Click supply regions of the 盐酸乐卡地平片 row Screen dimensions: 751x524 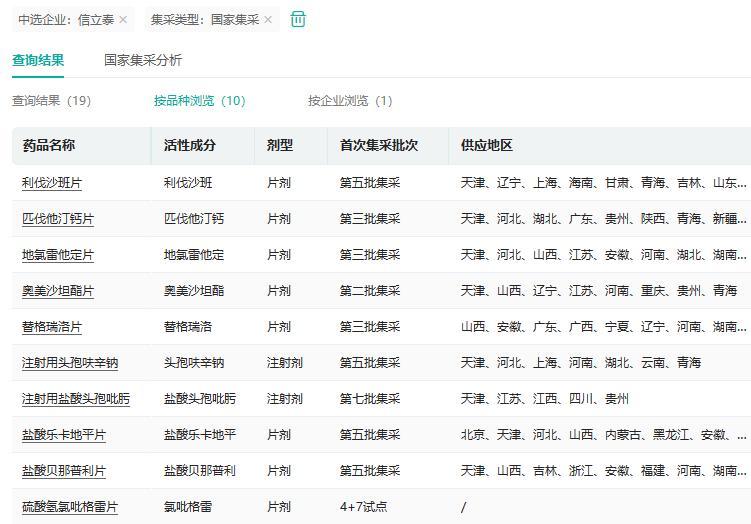pyautogui.click(x=603, y=434)
